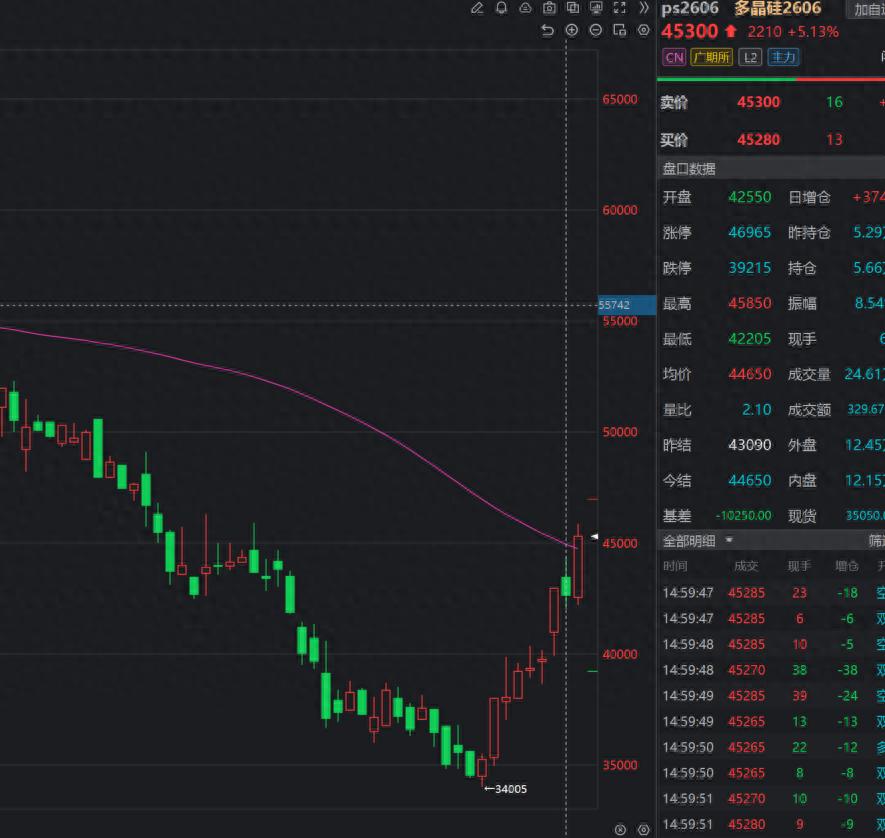Click the red up-arrow beside 45300
The image size is (885, 838).
point(731,31)
